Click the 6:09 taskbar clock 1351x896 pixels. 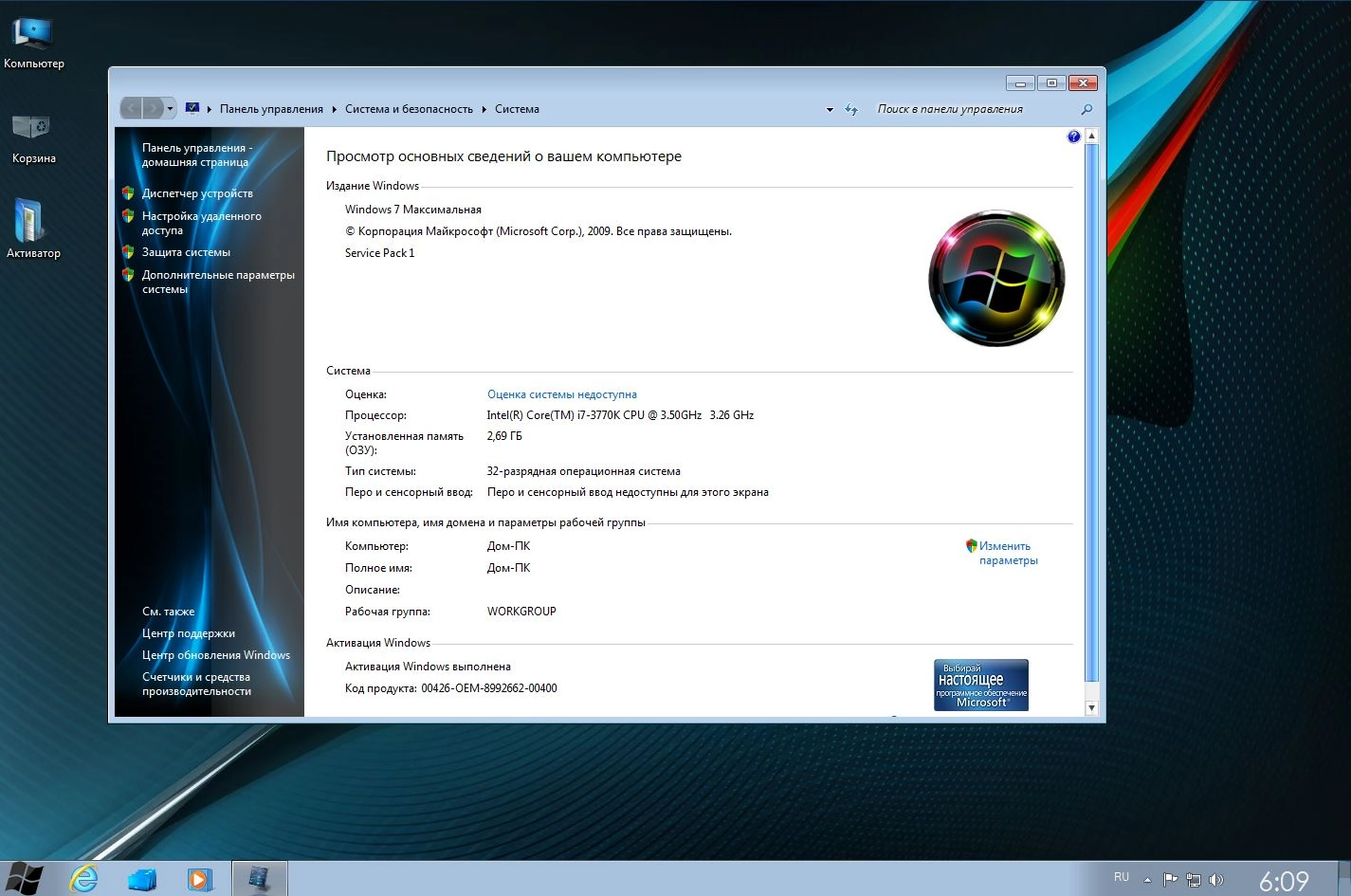coord(1284,881)
